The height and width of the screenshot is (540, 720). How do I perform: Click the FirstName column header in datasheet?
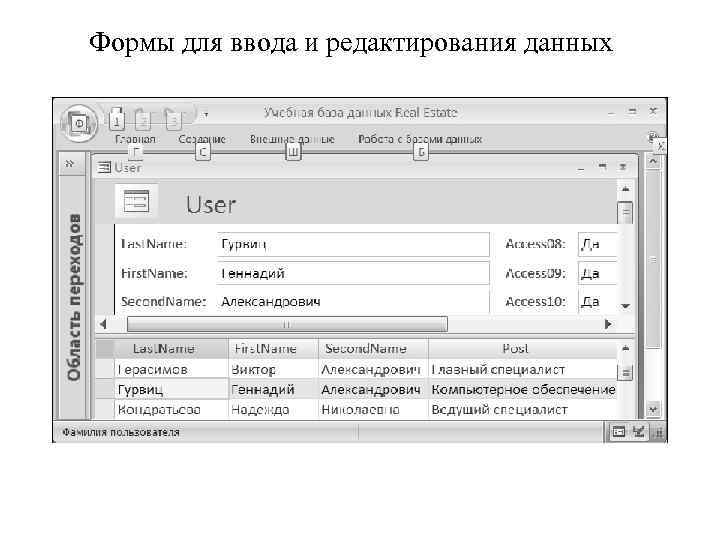273,349
